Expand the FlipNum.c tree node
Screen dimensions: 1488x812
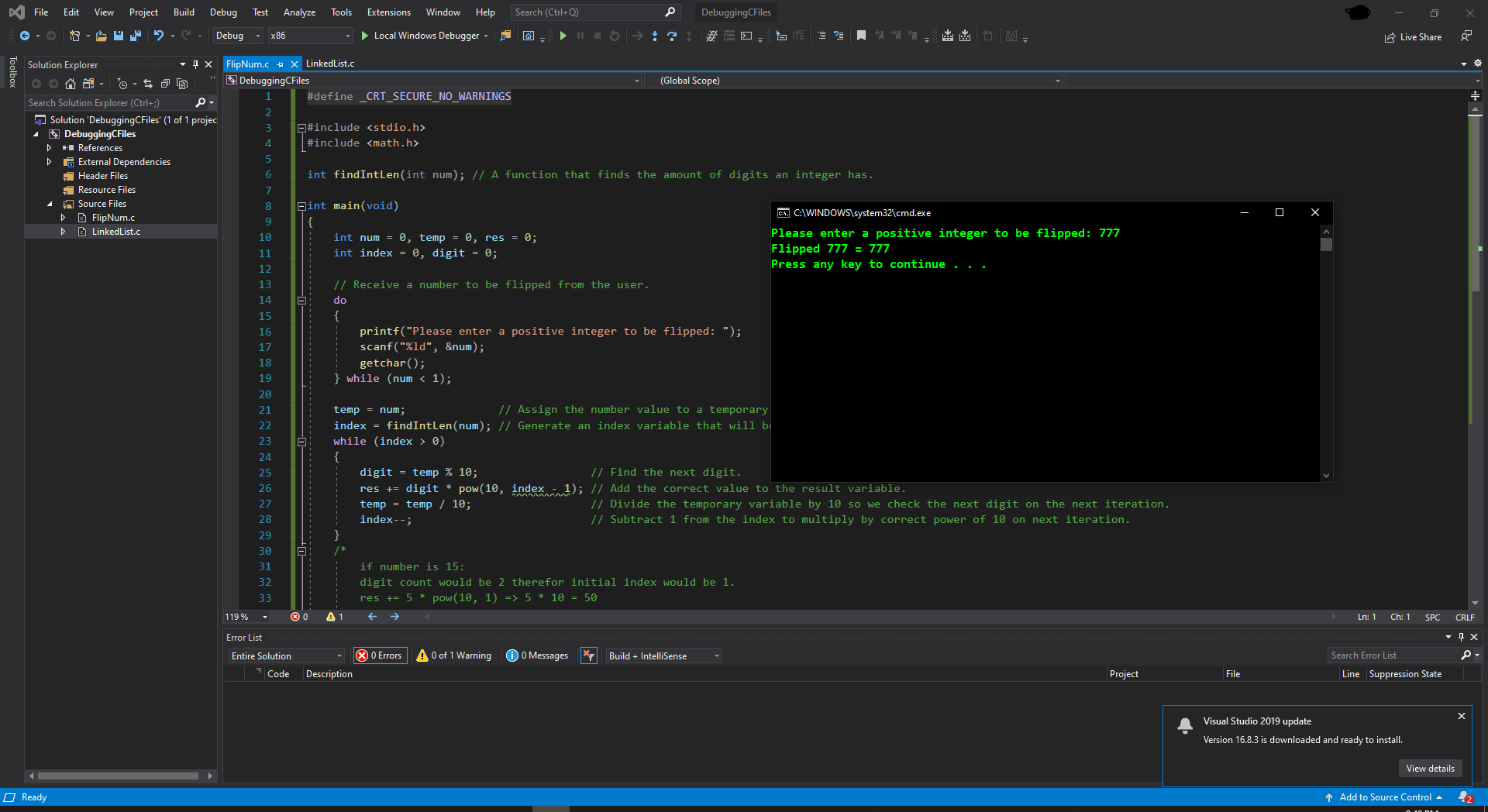click(63, 218)
